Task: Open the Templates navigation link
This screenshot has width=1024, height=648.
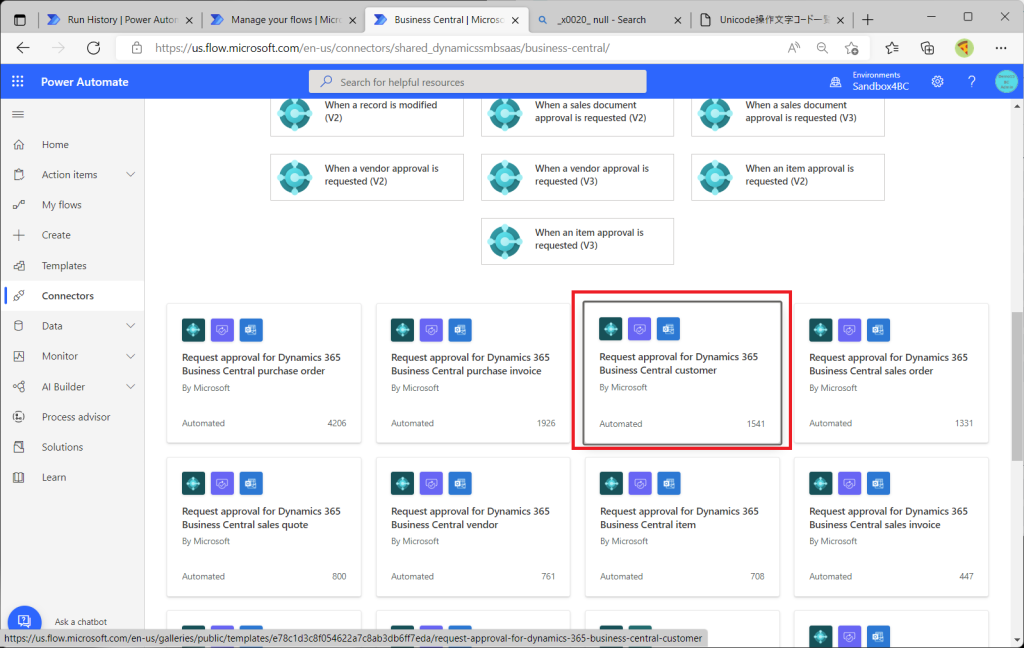Action: (64, 265)
